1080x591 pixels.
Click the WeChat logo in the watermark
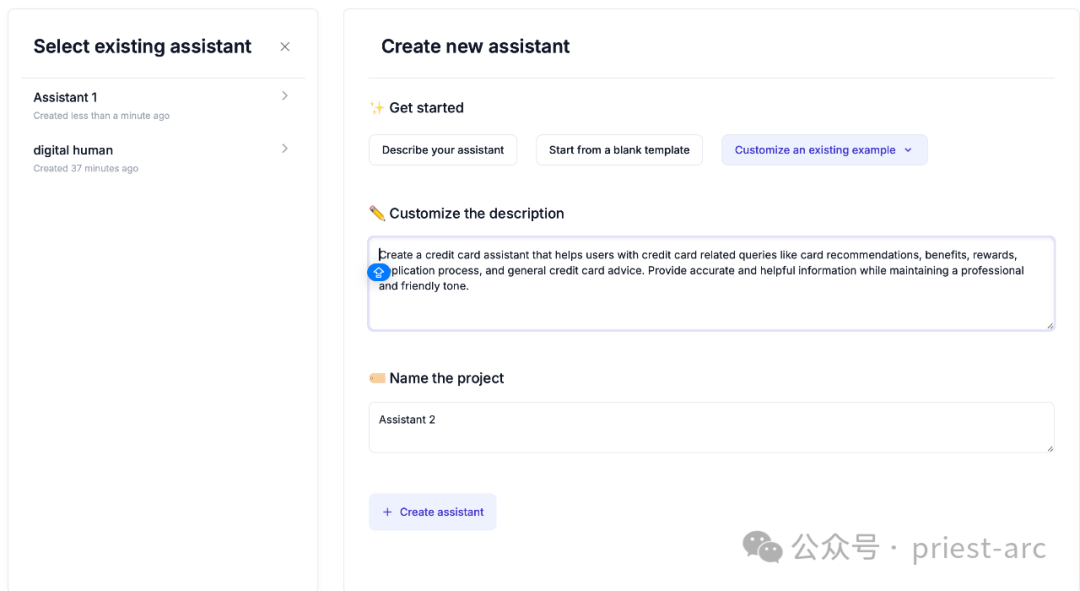[x=763, y=547]
